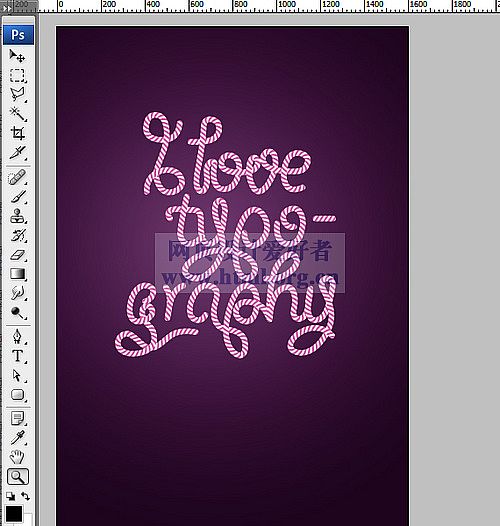
Task: Select the Zoom tool
Action: point(18,477)
